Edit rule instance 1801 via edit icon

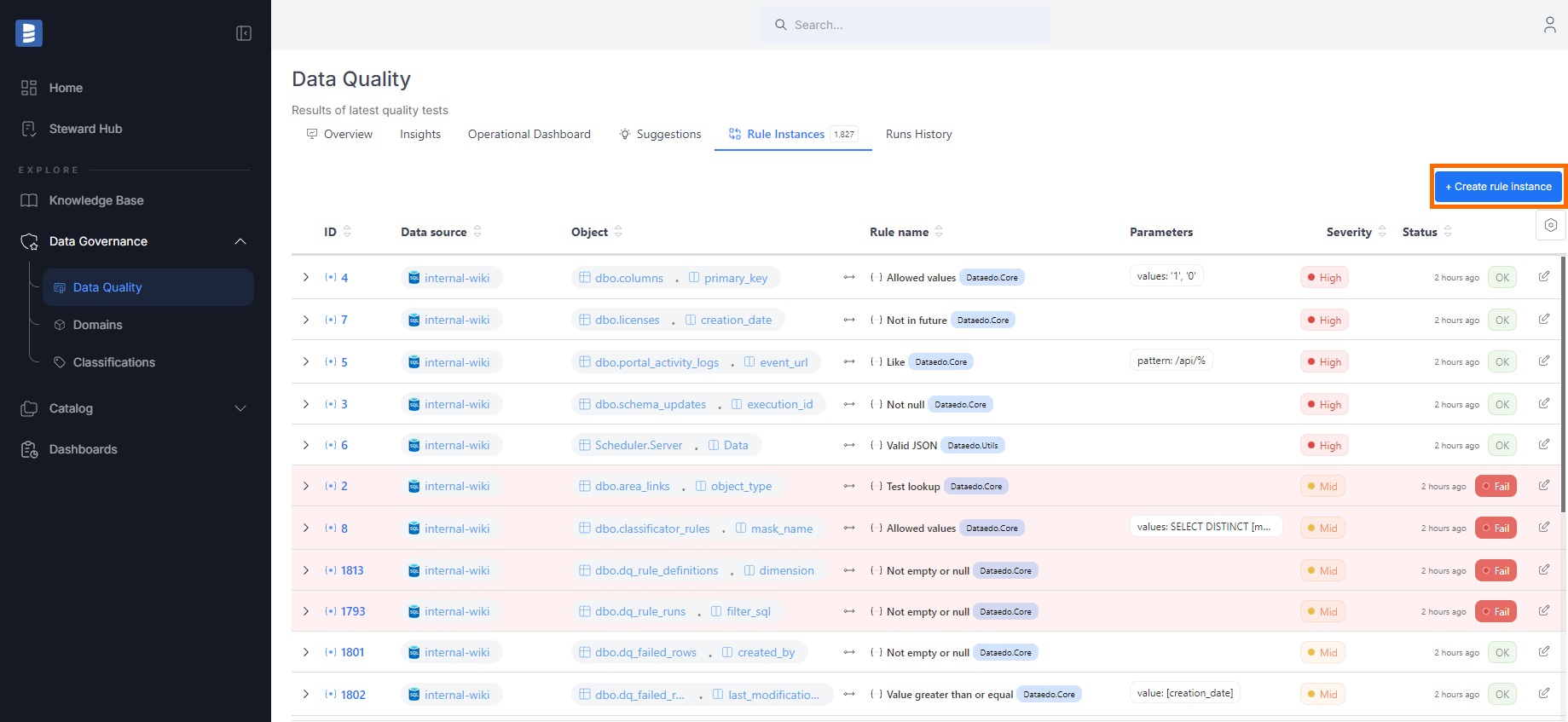(1544, 651)
